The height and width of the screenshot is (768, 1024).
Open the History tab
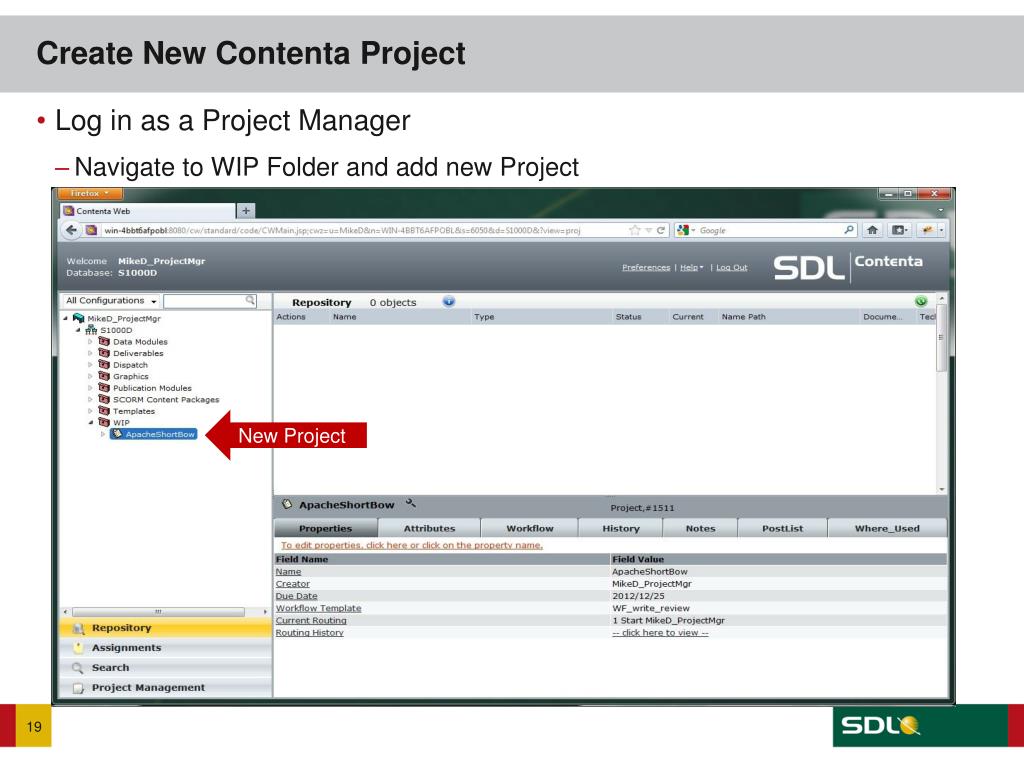(620, 528)
